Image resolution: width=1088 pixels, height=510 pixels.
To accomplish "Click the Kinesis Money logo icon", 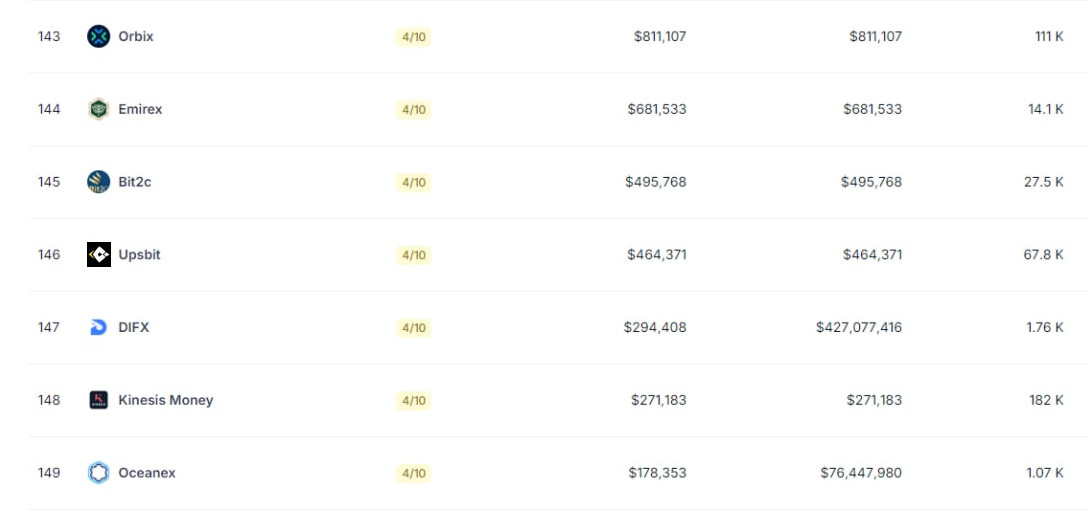I will pyautogui.click(x=99, y=400).
